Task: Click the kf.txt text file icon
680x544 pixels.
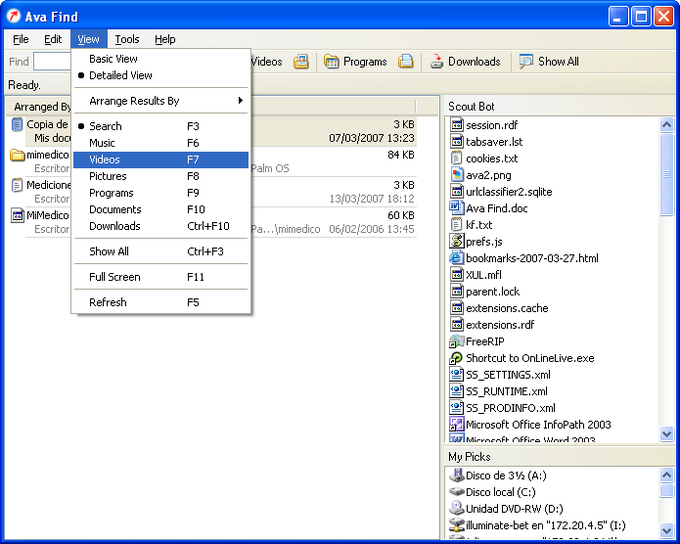Action: click(456, 225)
